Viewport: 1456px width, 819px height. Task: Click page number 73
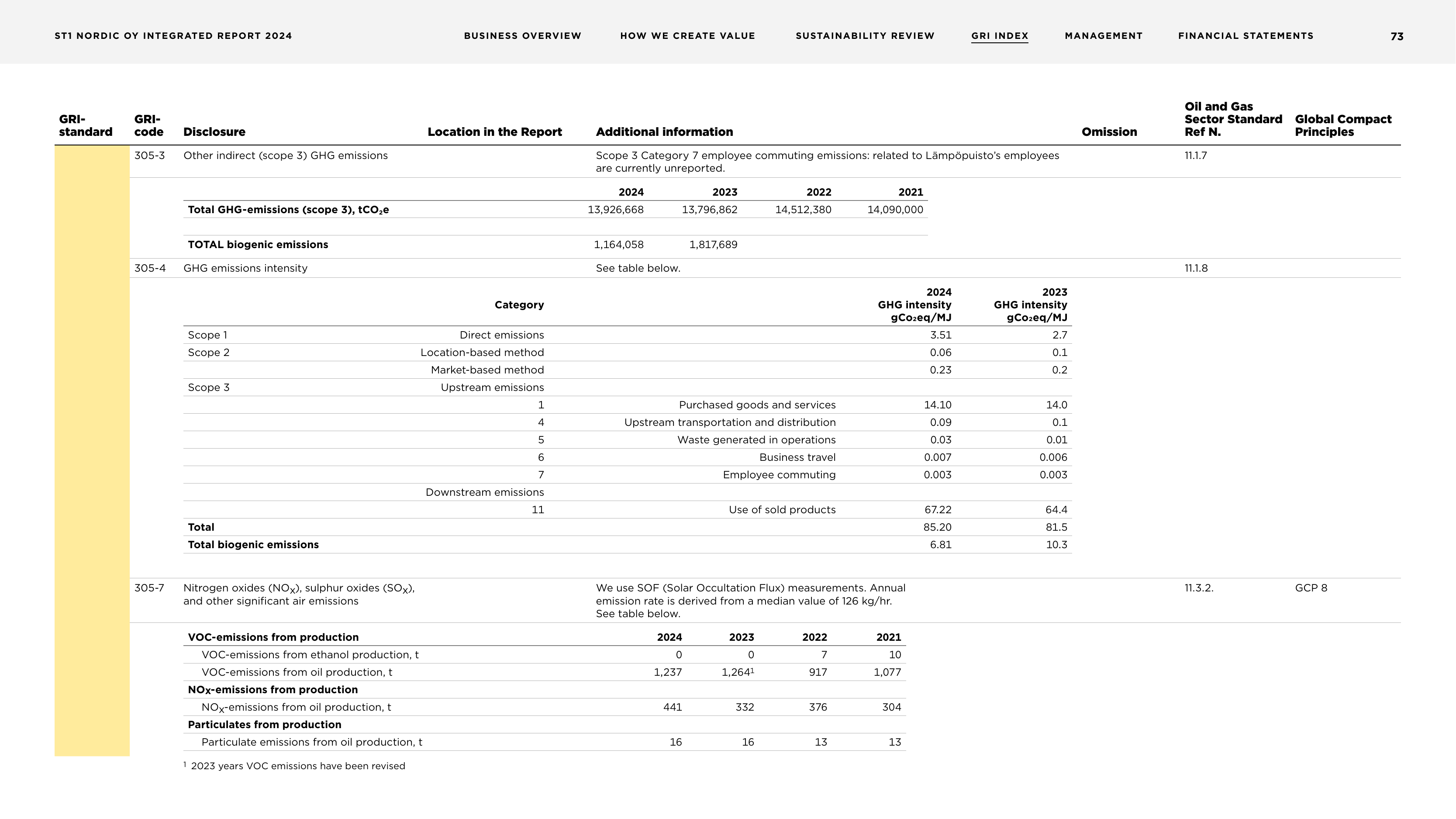(x=1397, y=36)
